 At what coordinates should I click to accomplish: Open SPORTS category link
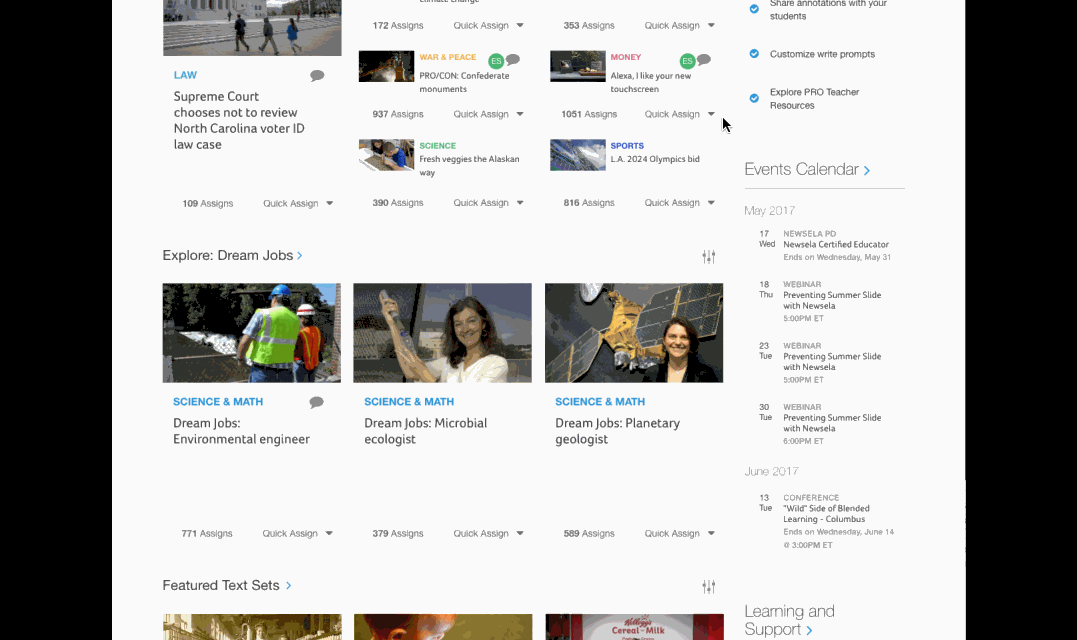click(626, 146)
